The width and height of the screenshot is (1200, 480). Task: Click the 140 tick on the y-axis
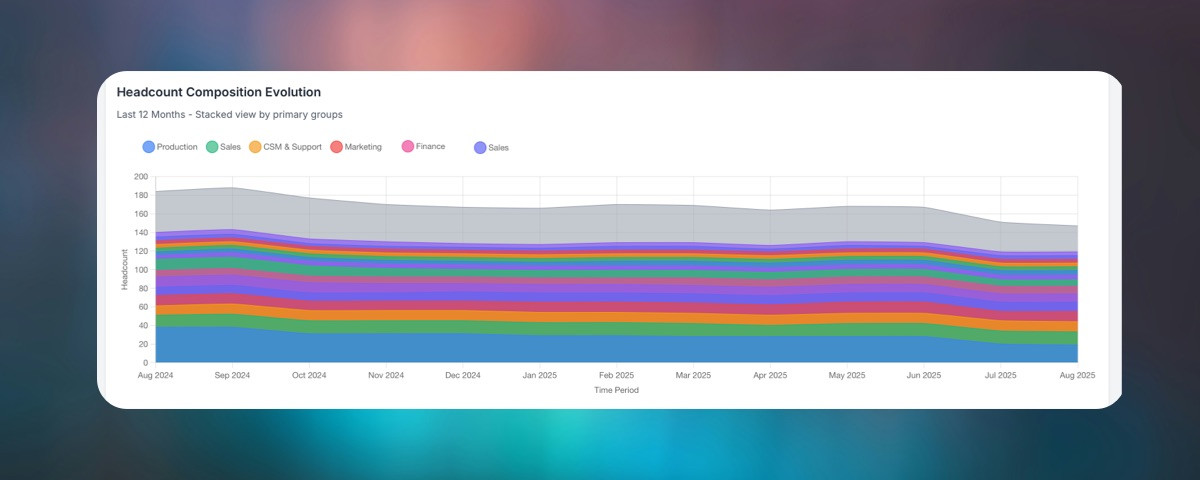(140, 233)
